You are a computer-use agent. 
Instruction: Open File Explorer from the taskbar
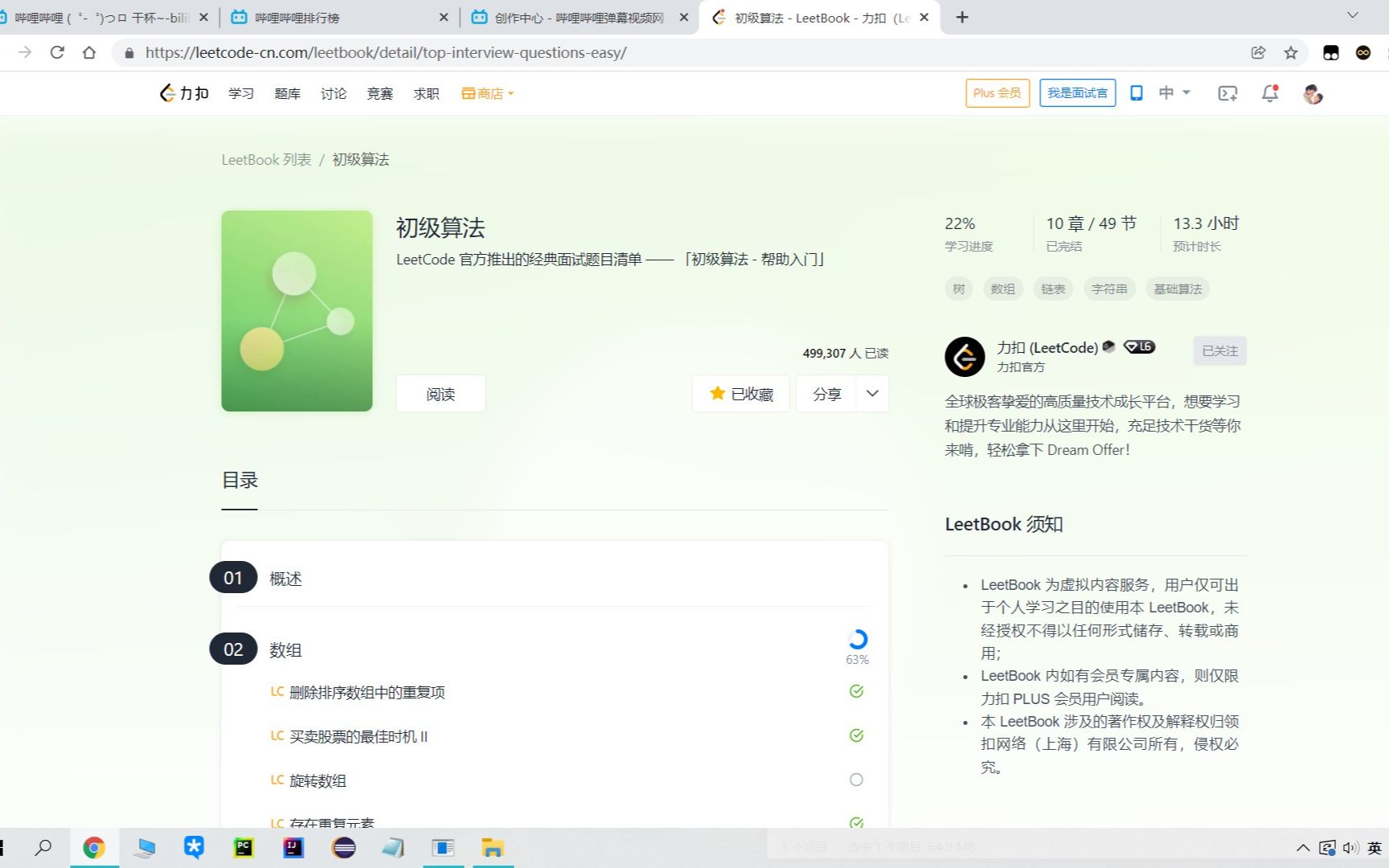[493, 847]
